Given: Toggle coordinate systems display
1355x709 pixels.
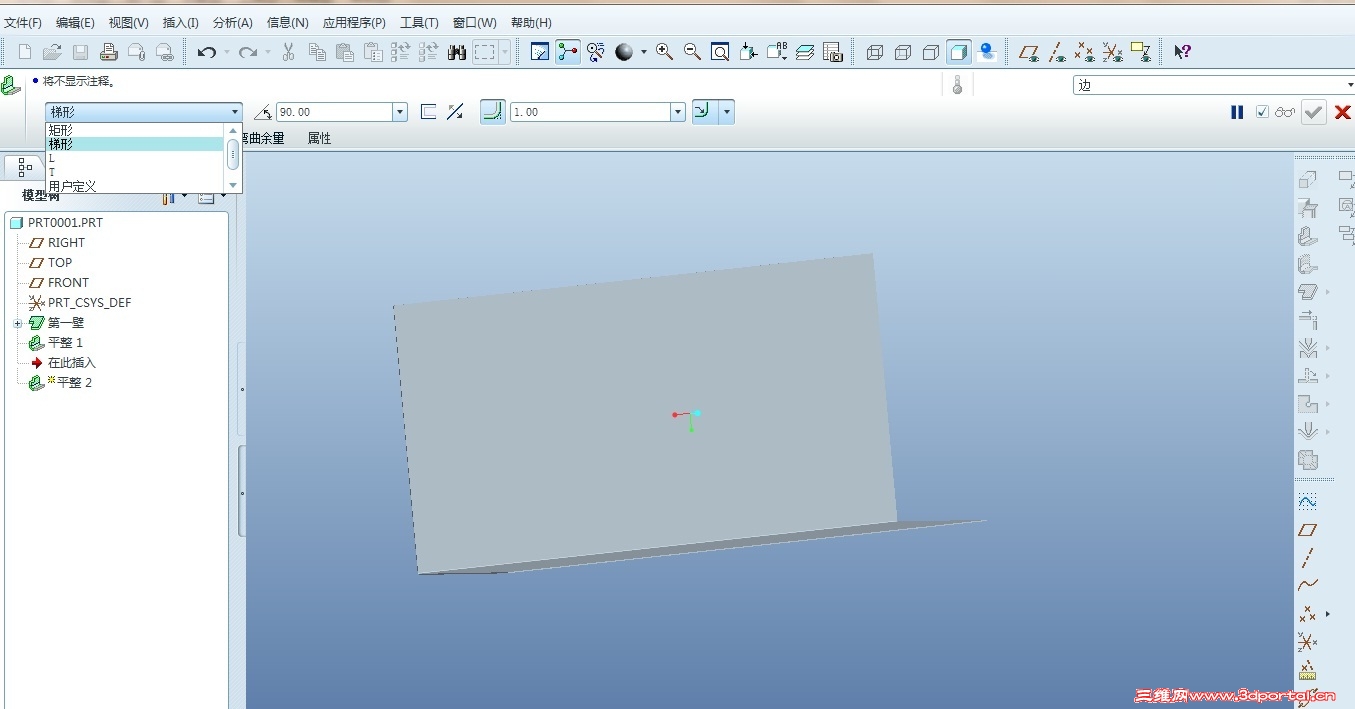Looking at the screenshot, I should point(1112,52).
